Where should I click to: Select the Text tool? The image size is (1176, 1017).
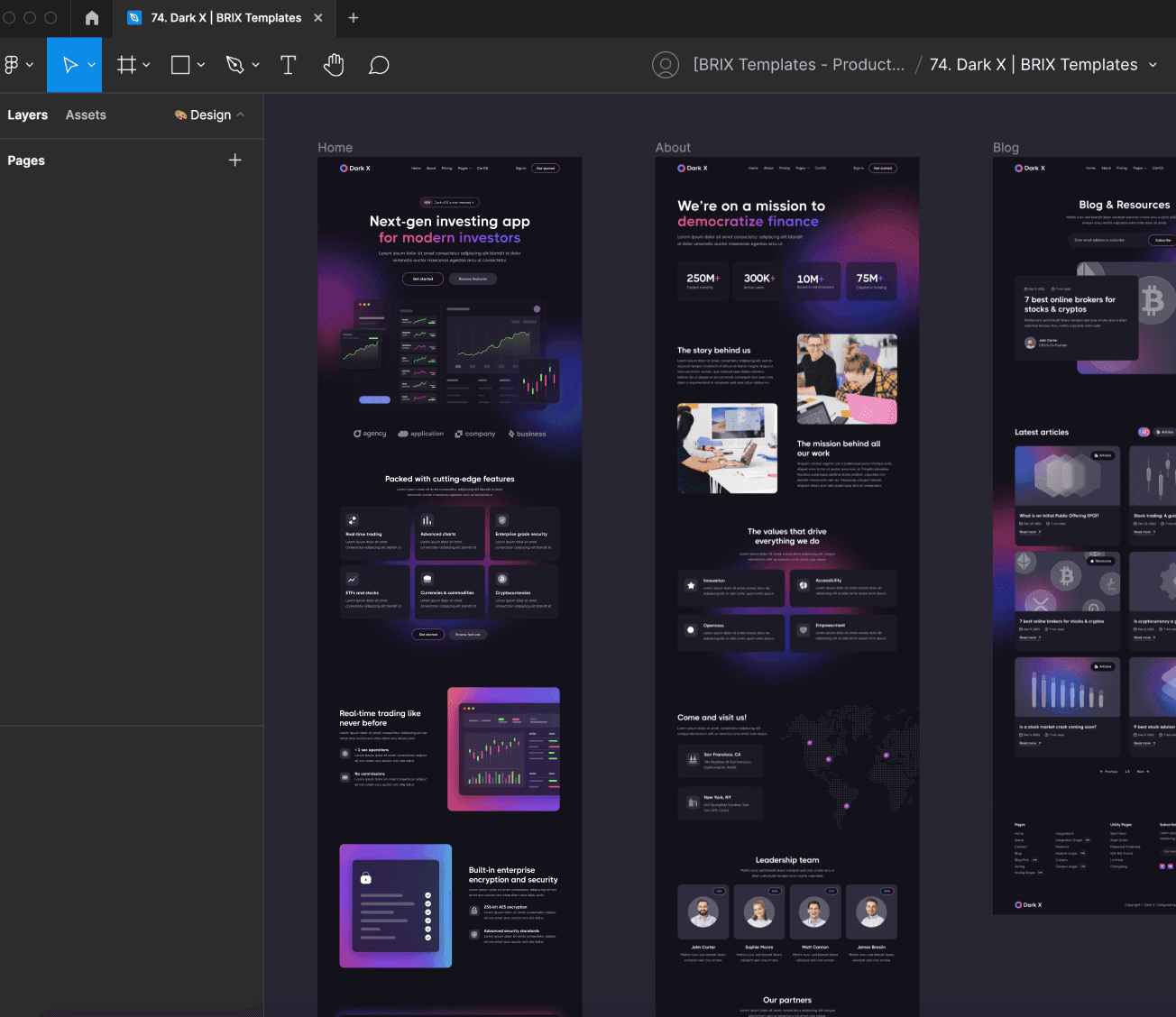pos(289,64)
